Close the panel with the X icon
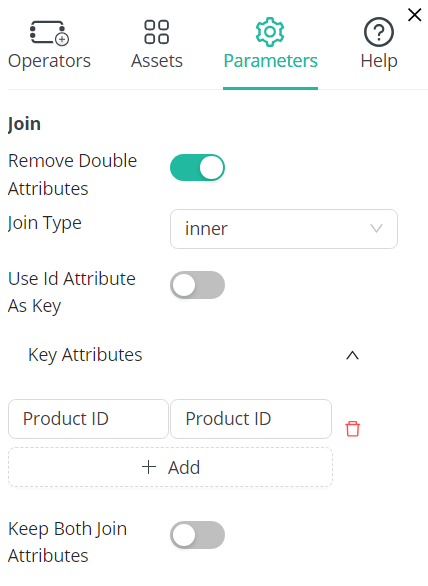Screen dimensions: 428x586 [x=415, y=15]
